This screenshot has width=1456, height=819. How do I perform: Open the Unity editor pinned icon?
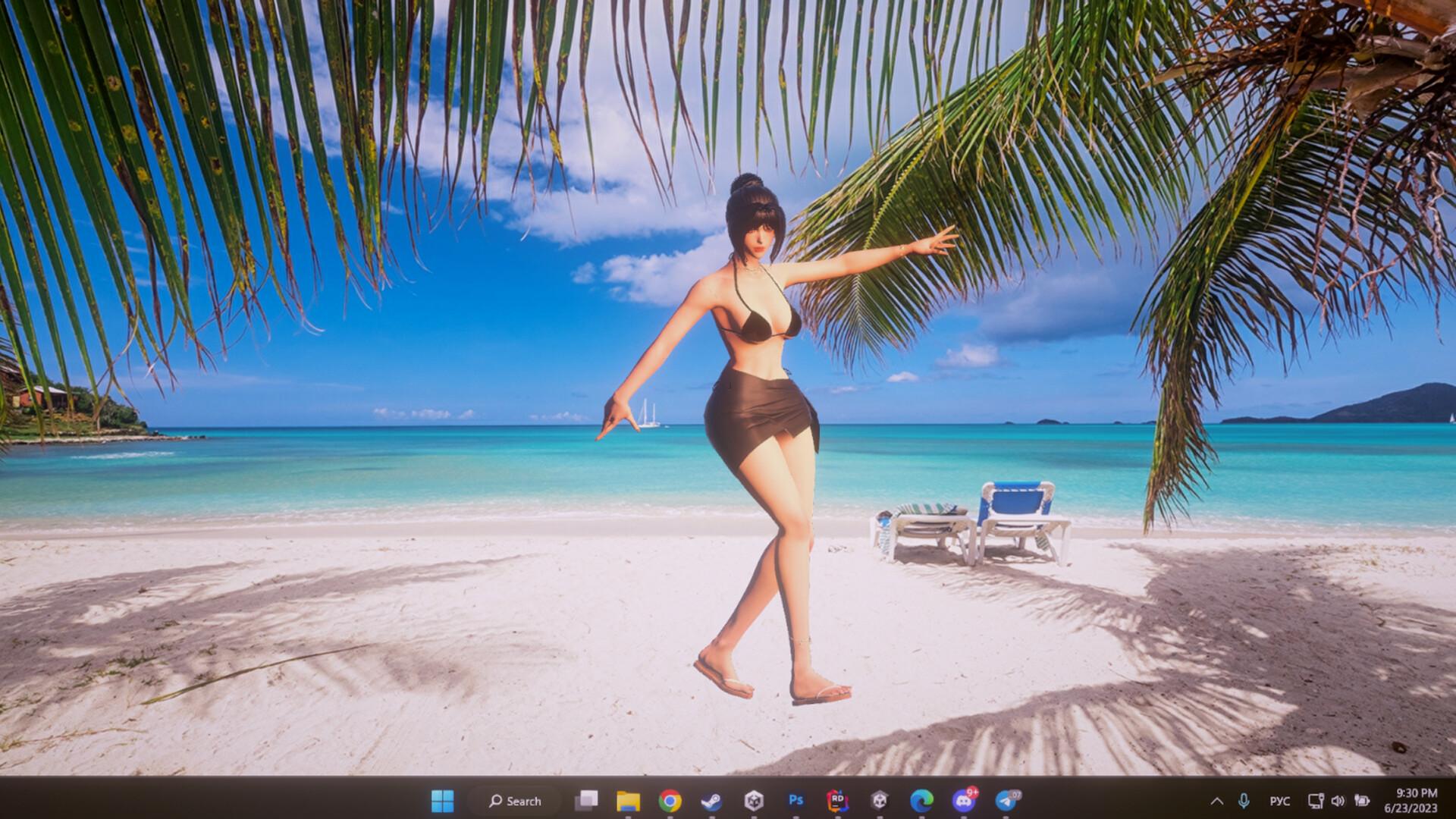[879, 801]
